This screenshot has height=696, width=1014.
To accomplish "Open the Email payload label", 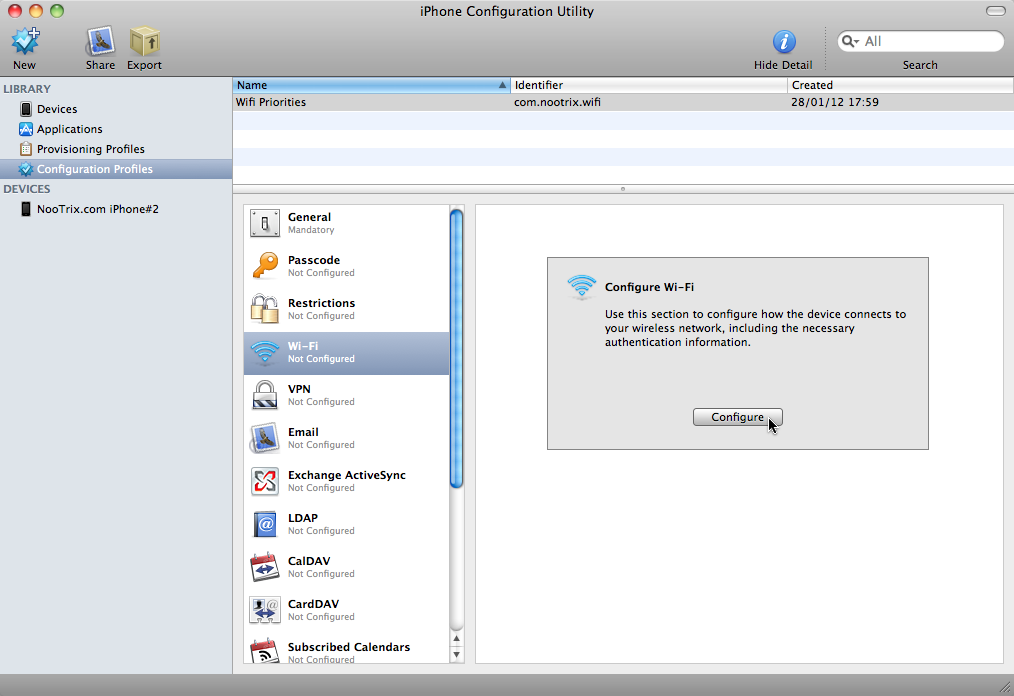I will pyautogui.click(x=303, y=432).
